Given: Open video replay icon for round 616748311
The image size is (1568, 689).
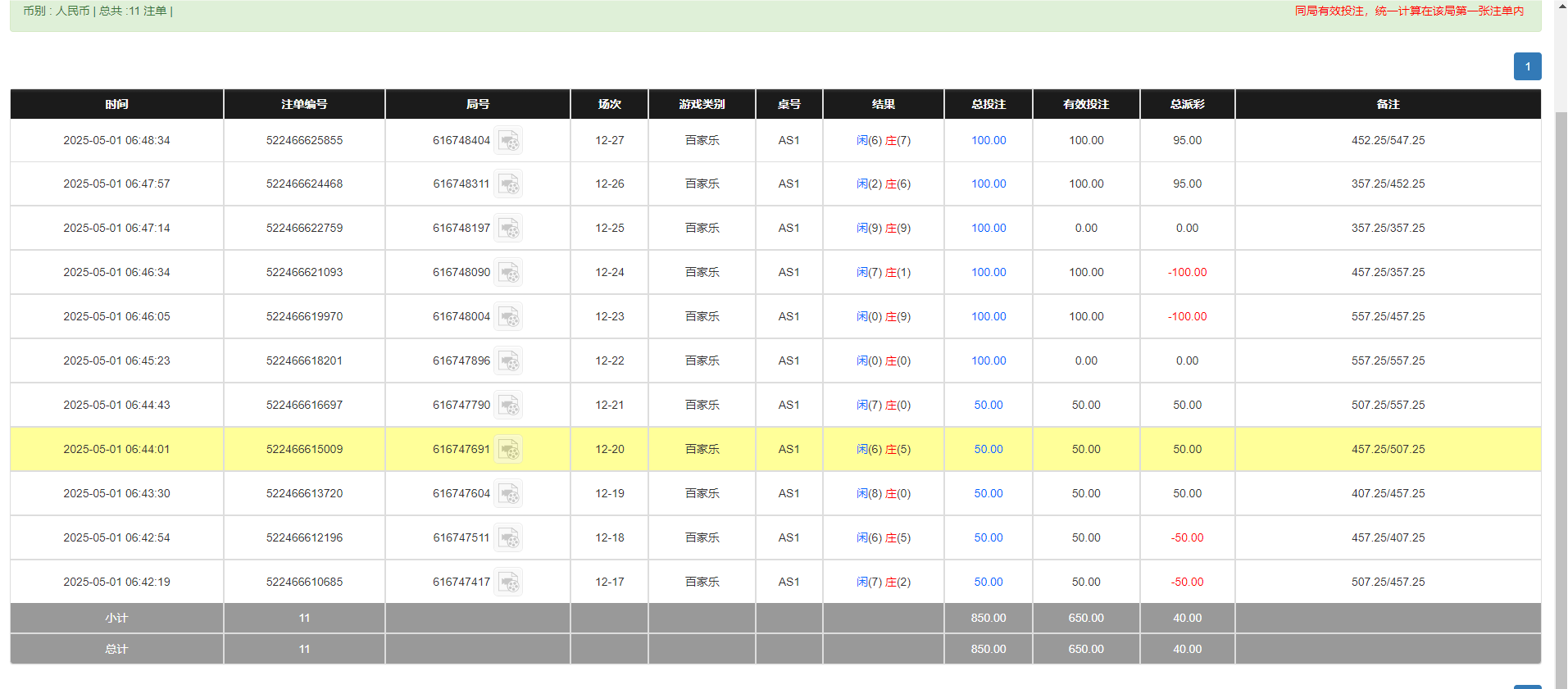Looking at the screenshot, I should 508,184.
